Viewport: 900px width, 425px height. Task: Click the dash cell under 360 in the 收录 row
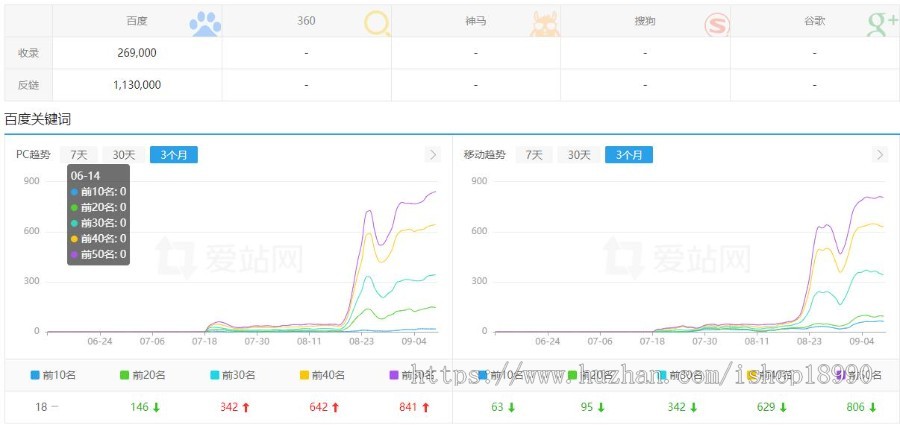pos(306,53)
